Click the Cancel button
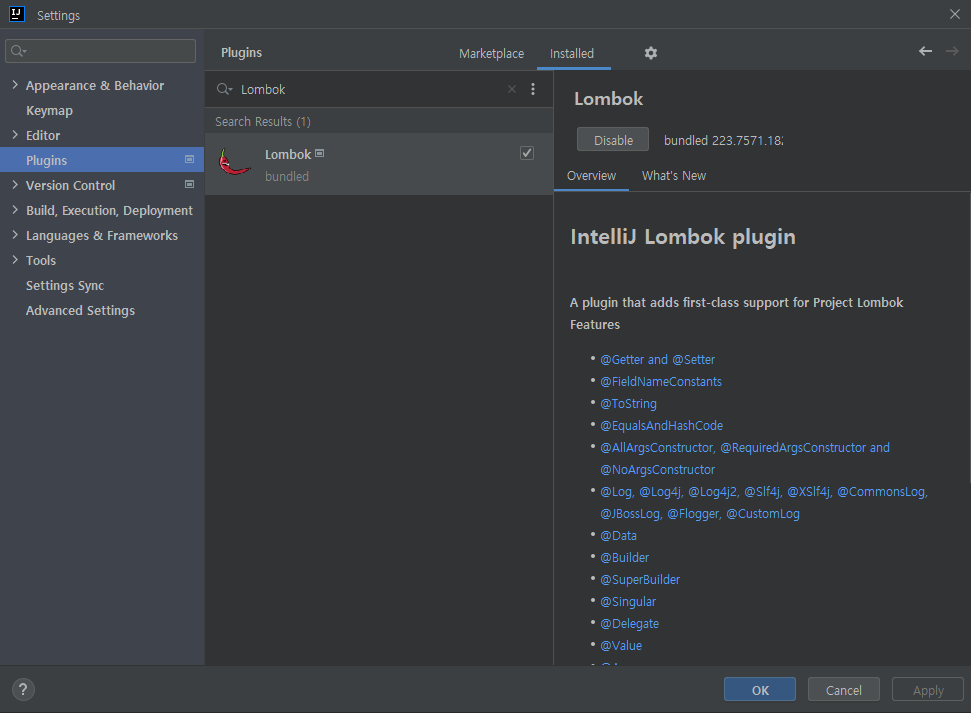 tap(843, 690)
